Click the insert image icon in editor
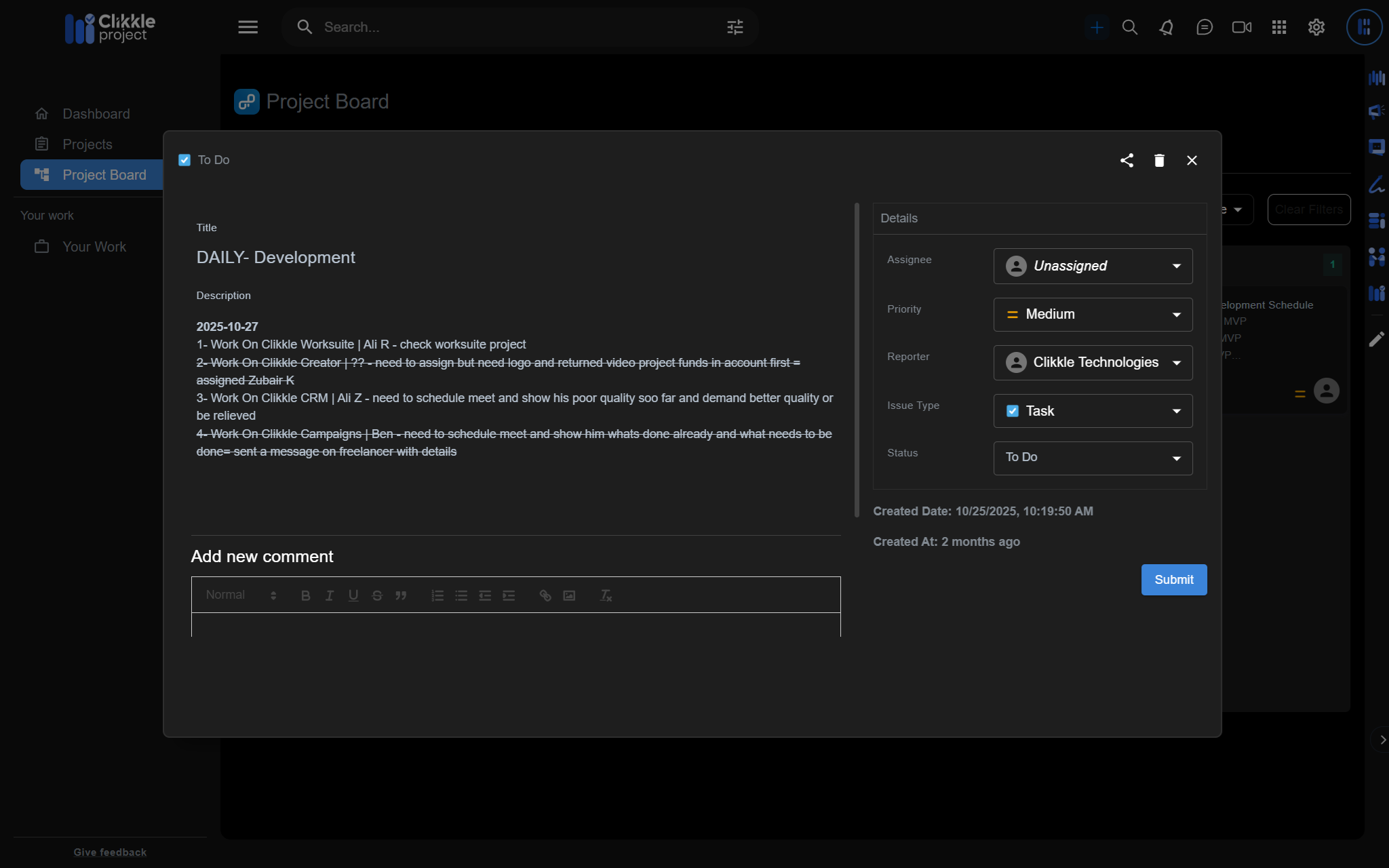 click(569, 595)
